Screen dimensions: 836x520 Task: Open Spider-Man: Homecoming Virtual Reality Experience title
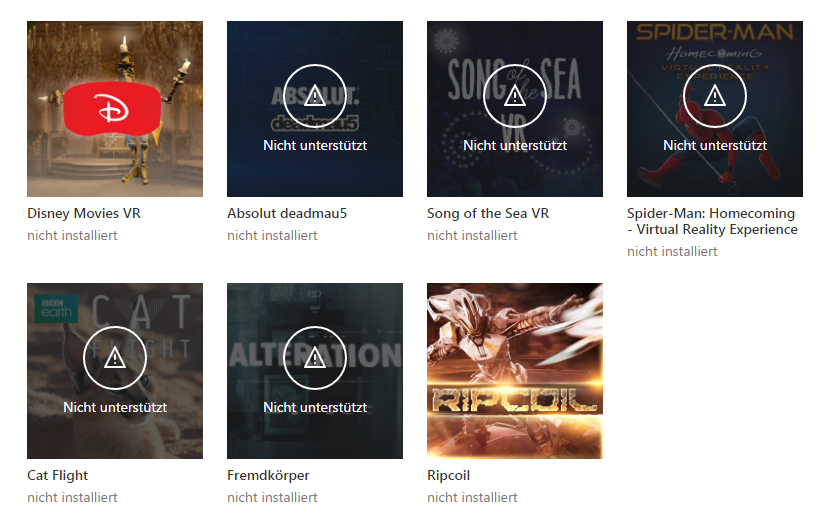click(x=712, y=221)
